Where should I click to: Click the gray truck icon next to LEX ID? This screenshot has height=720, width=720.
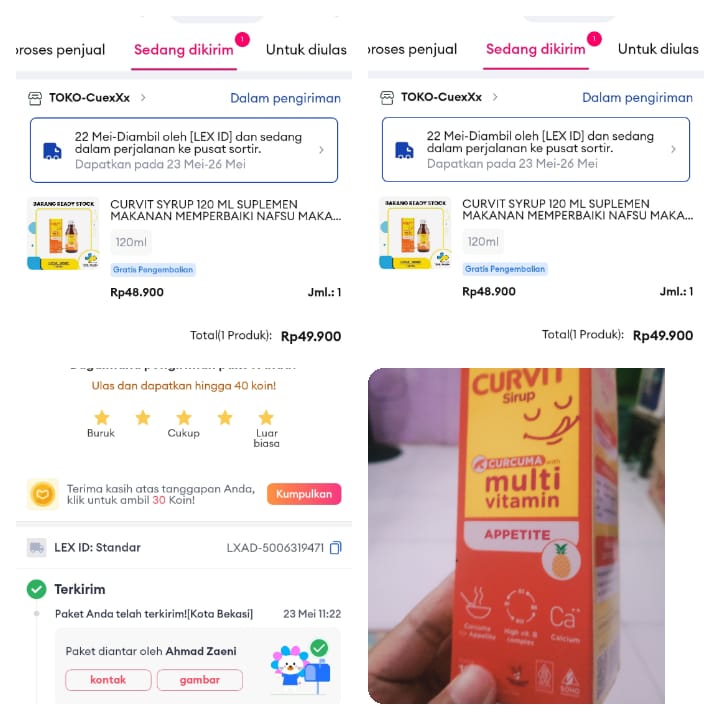tap(36, 547)
